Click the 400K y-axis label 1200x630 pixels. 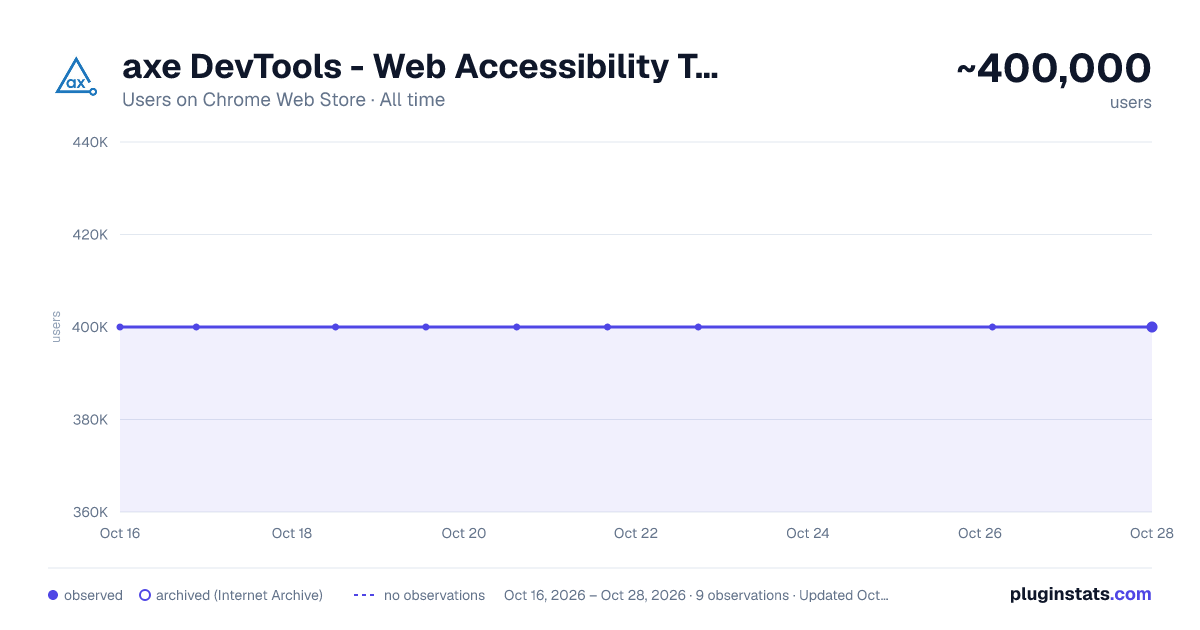(x=91, y=327)
